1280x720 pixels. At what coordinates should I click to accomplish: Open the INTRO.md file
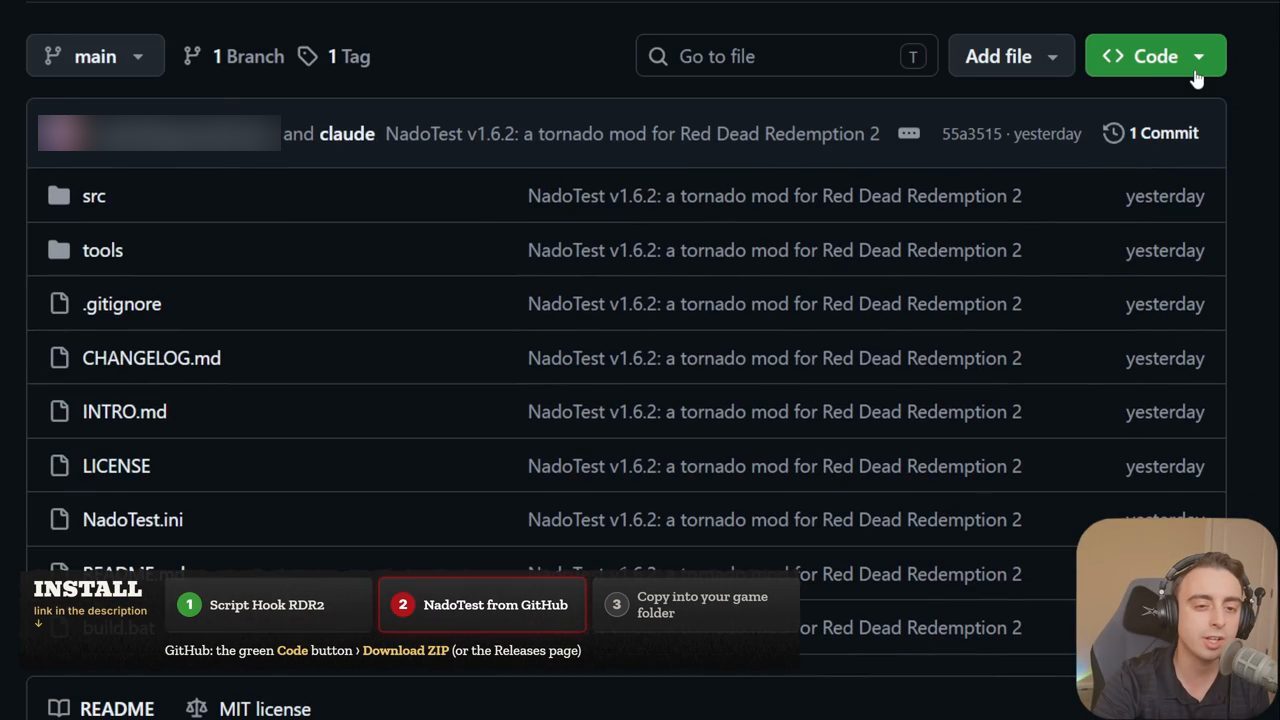pyautogui.click(x=124, y=412)
